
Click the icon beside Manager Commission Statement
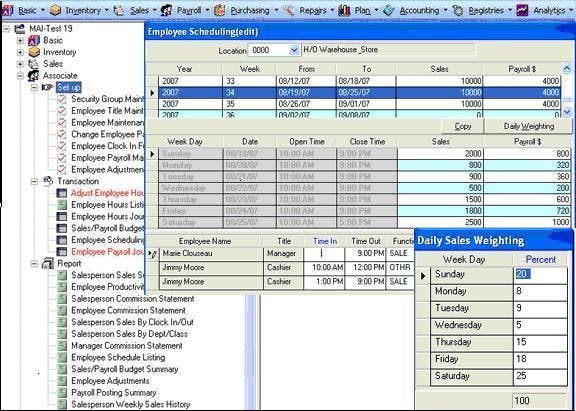[62, 346]
